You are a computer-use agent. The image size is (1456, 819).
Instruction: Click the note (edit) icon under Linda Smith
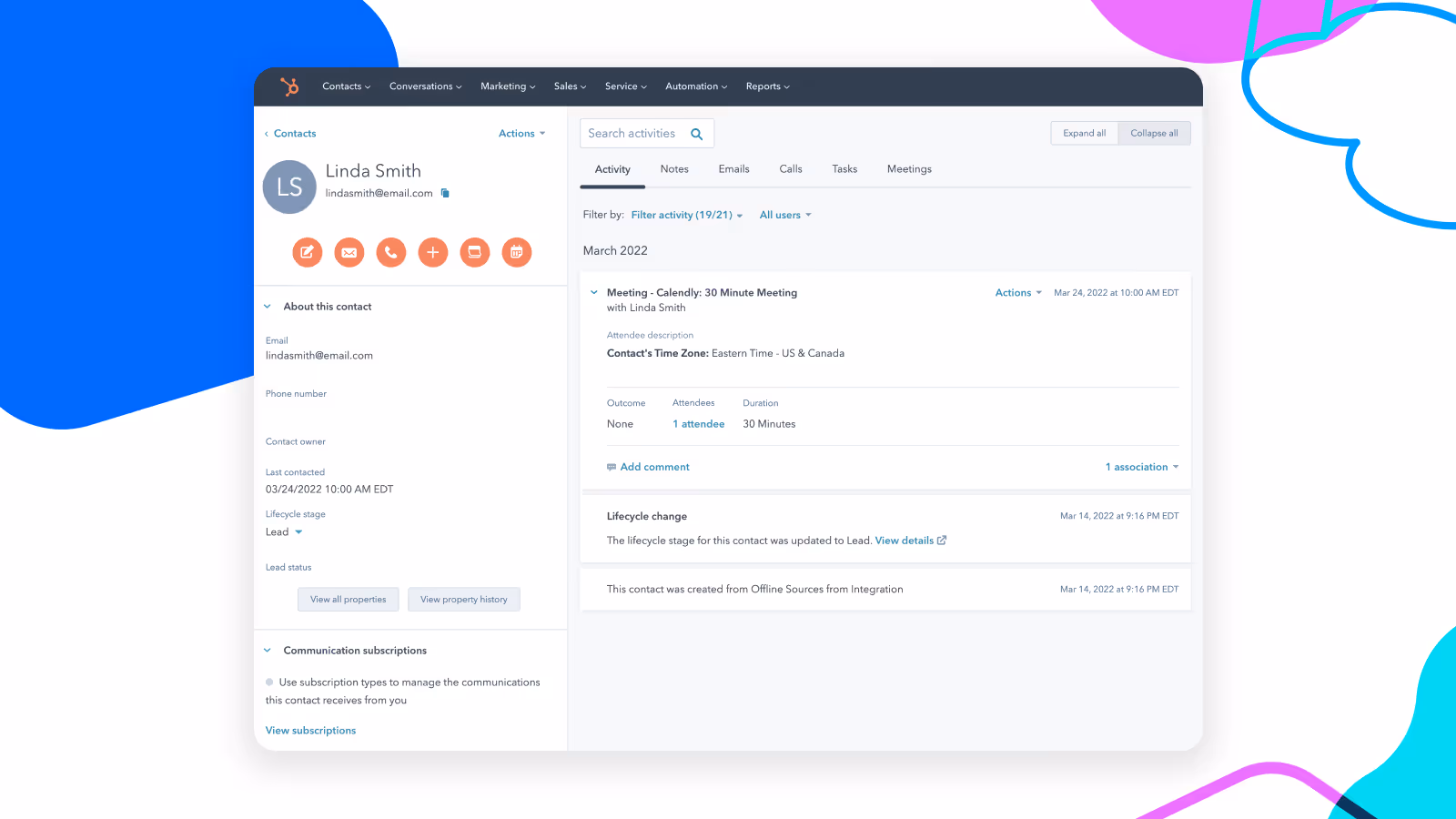pos(308,252)
